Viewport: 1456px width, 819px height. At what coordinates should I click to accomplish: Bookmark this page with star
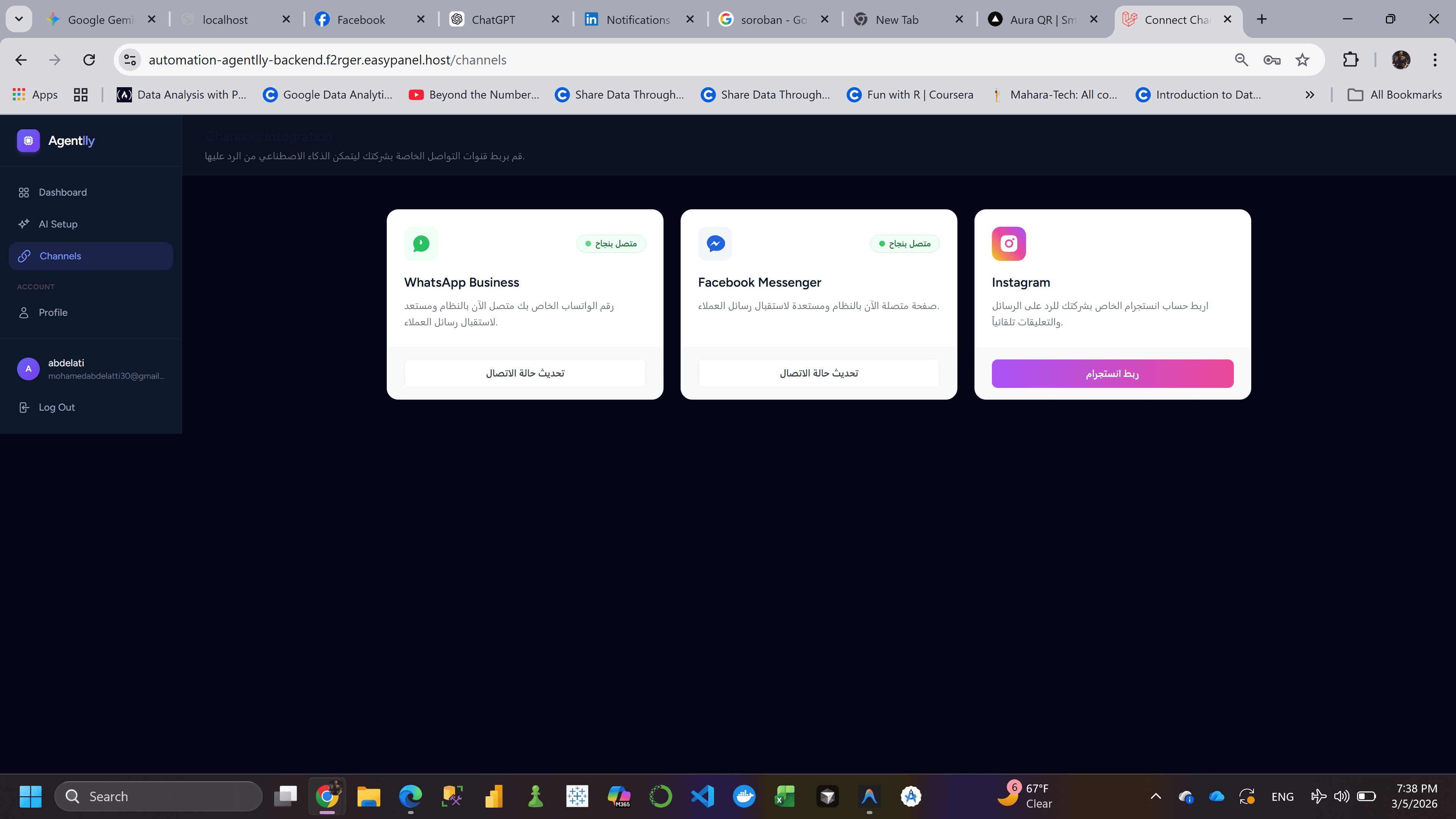click(1302, 60)
